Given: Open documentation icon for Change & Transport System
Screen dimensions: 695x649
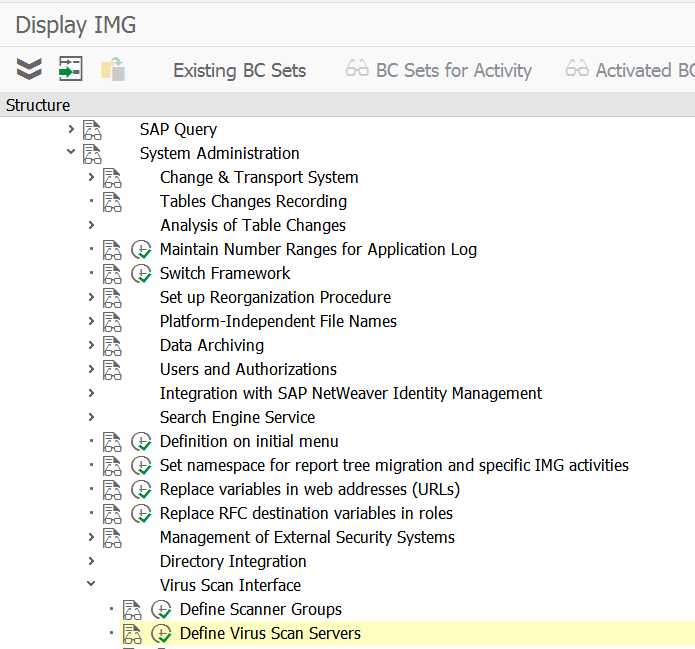Looking at the screenshot, I should [x=112, y=178].
